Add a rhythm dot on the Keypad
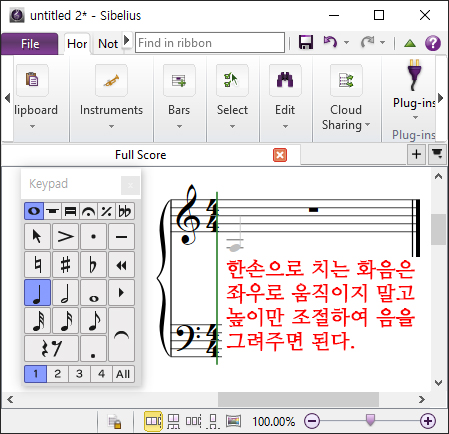This screenshot has height=434, width=449. point(93,349)
